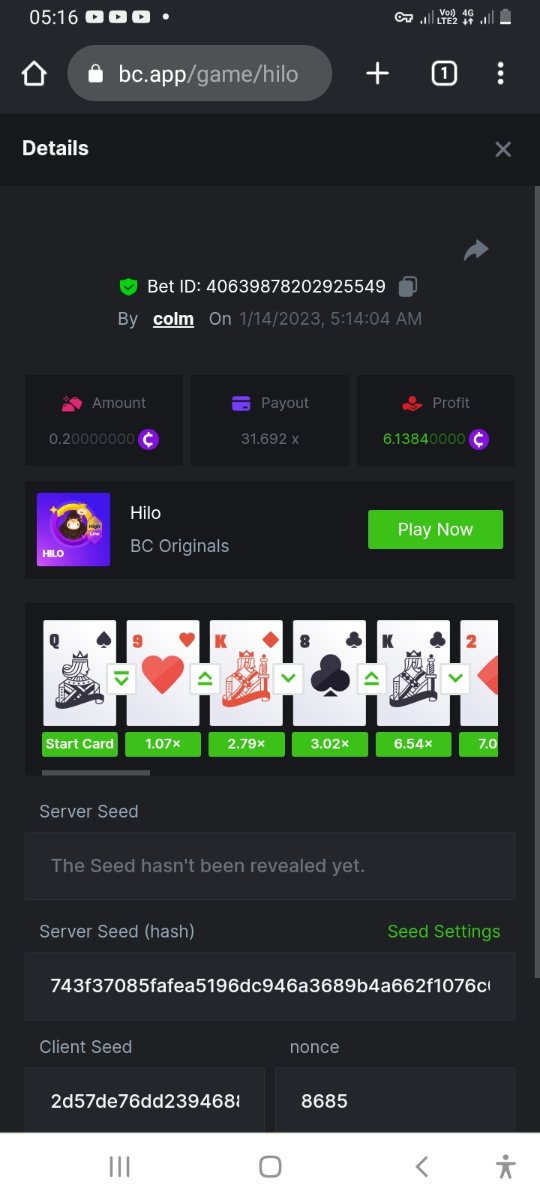Image resolution: width=540 pixels, height=1200 pixels.
Task: Tap the nonce field showing 8685
Action: pyautogui.click(x=395, y=1101)
